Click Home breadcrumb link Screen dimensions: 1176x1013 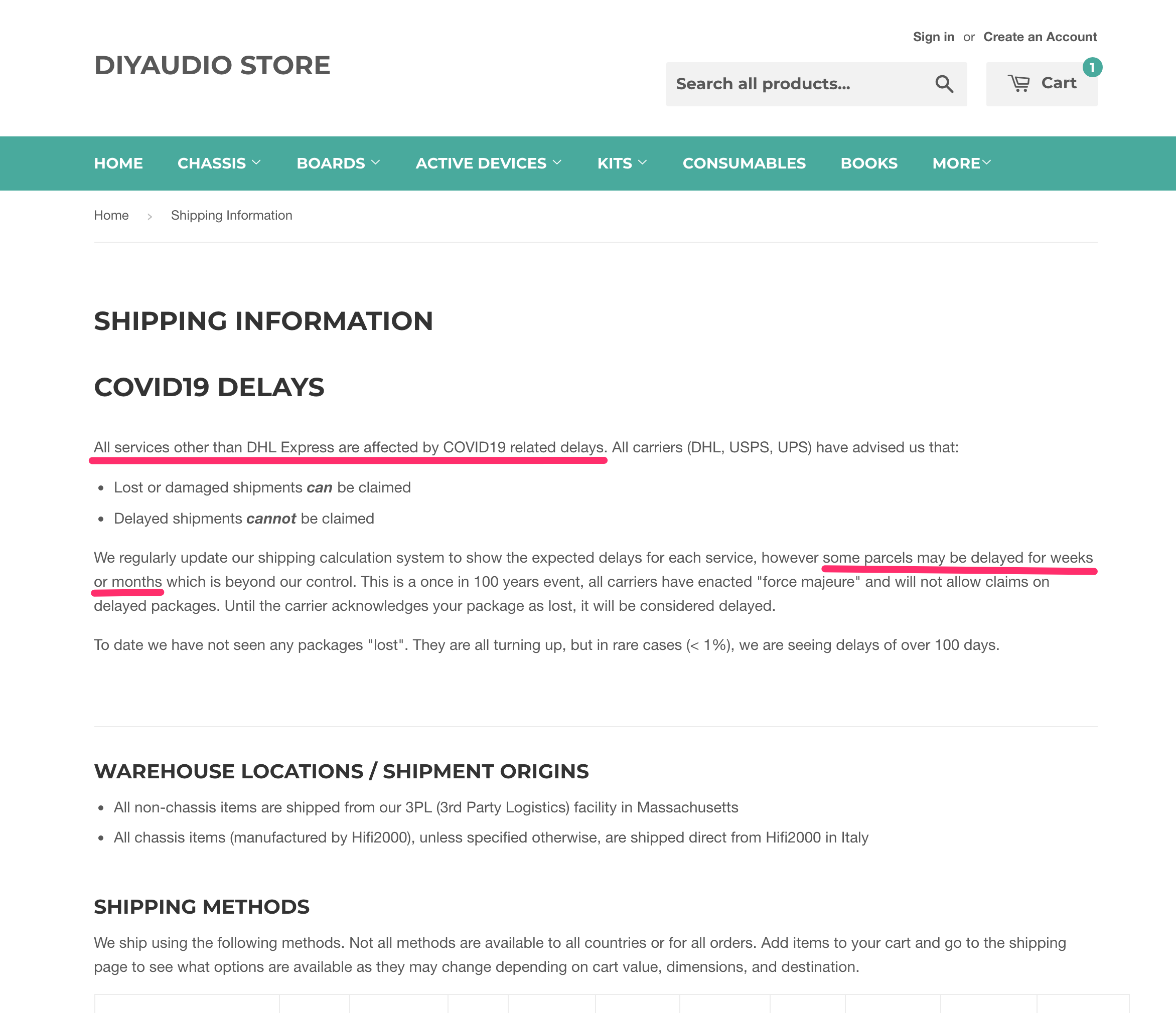111,216
